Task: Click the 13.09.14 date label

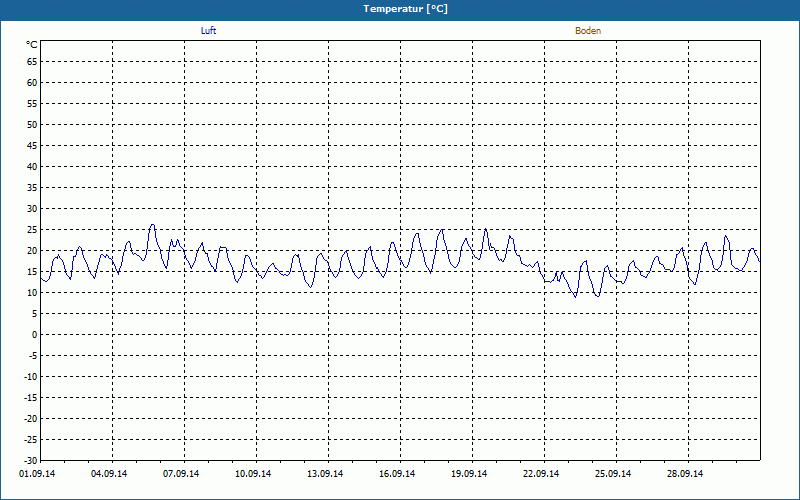Action: [x=324, y=474]
